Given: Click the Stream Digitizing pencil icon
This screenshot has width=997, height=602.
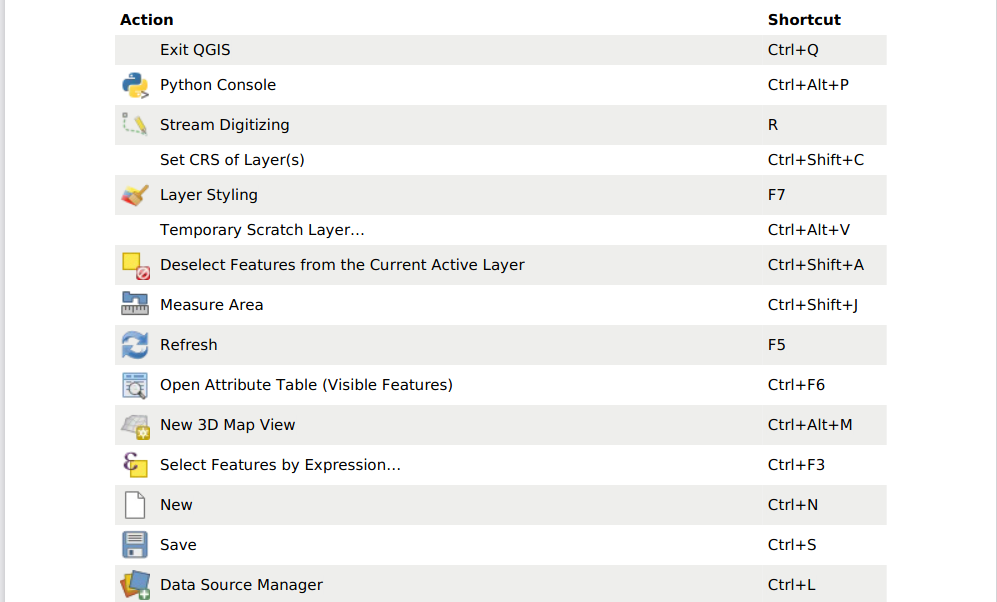Looking at the screenshot, I should pyautogui.click(x=135, y=125).
